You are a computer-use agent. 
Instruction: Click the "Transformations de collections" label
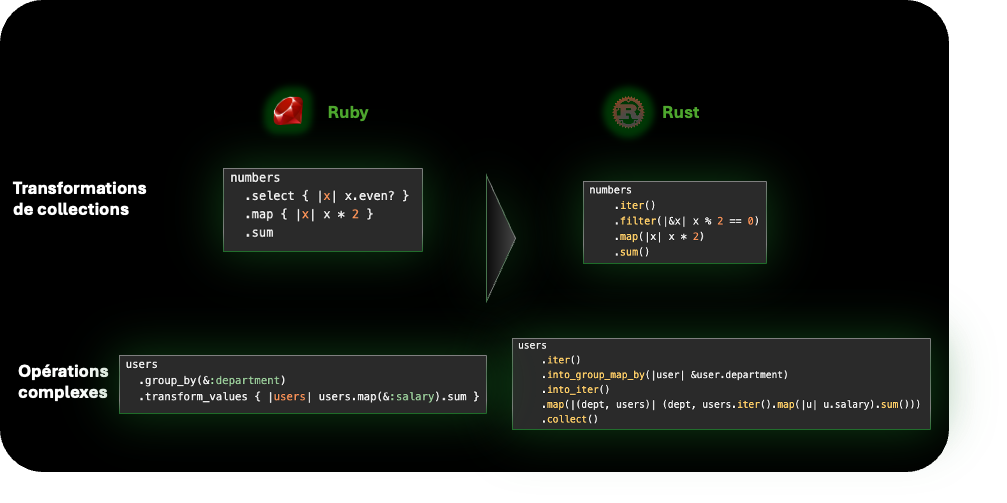(x=79, y=199)
